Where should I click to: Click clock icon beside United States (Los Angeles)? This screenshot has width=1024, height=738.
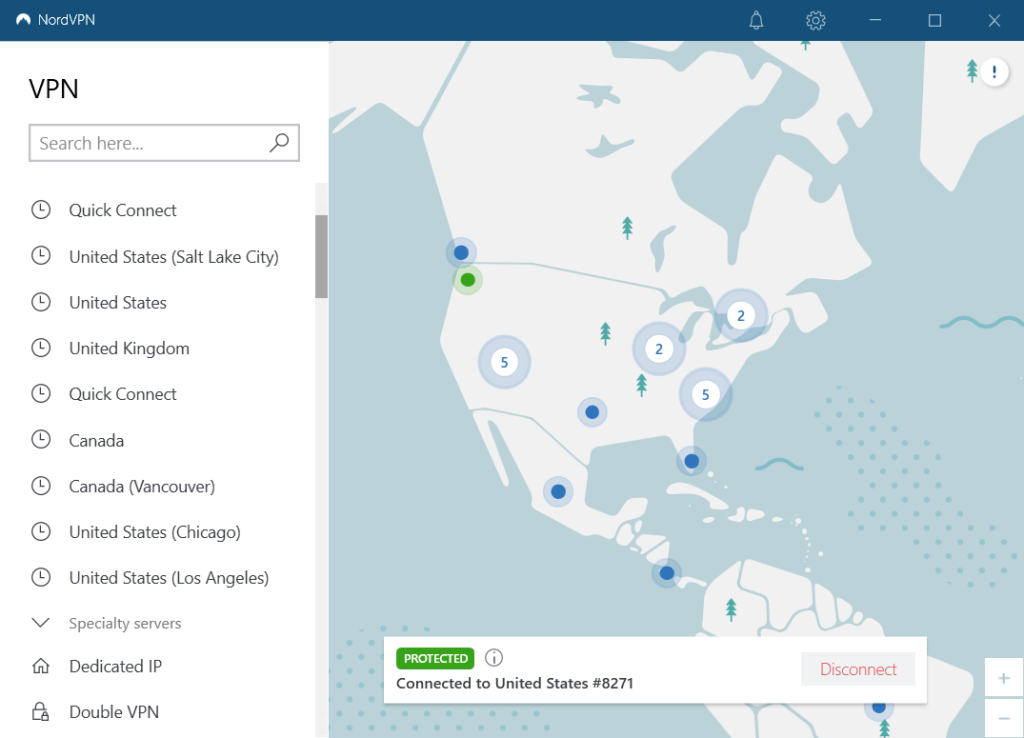pyautogui.click(x=41, y=577)
